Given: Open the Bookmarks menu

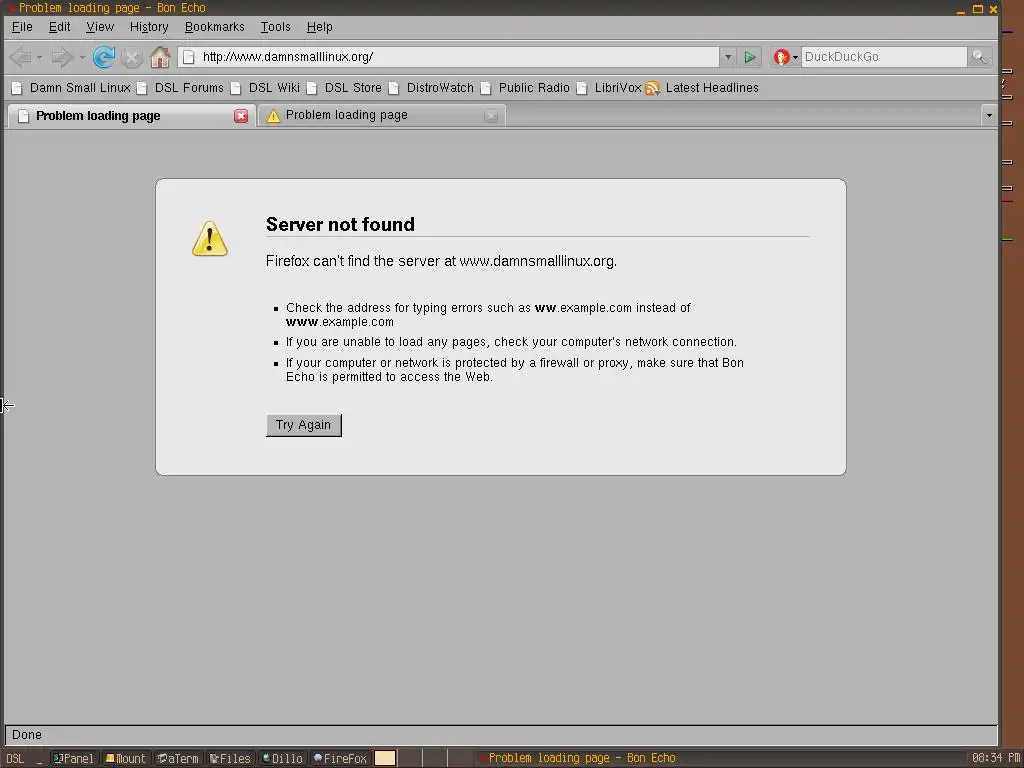Looking at the screenshot, I should point(214,27).
